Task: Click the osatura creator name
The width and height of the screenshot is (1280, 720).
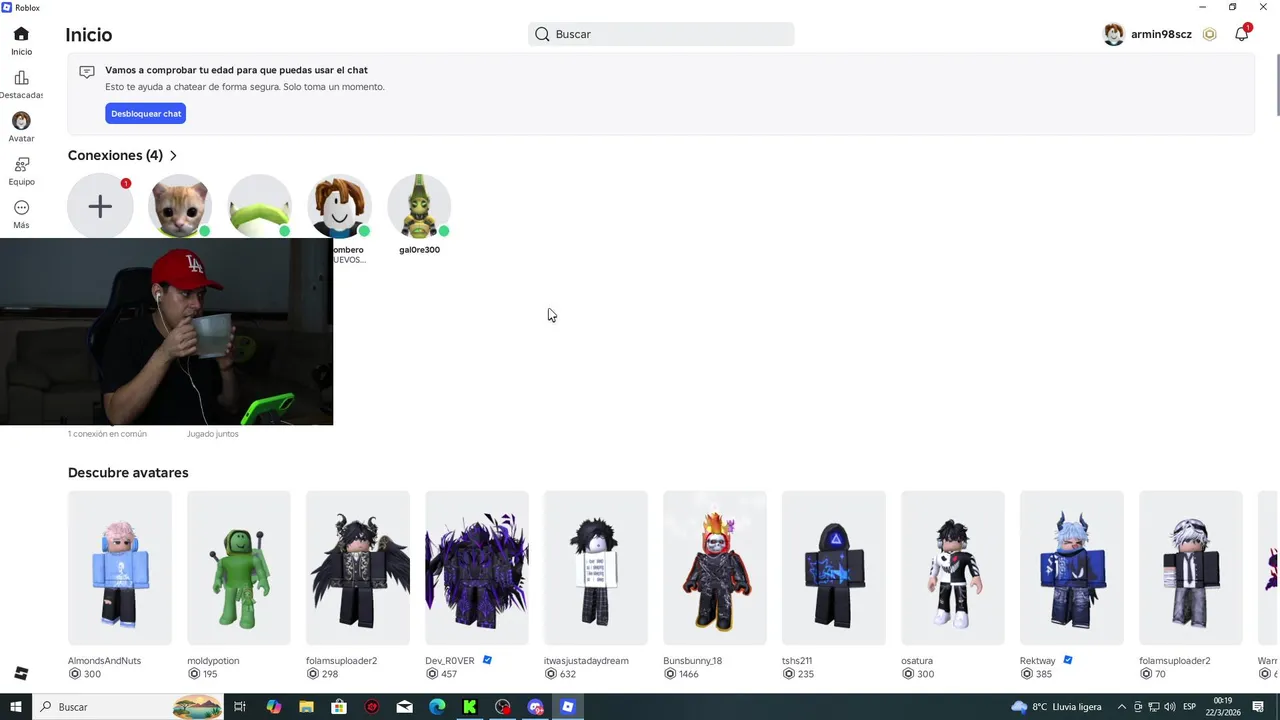Action: point(917,661)
